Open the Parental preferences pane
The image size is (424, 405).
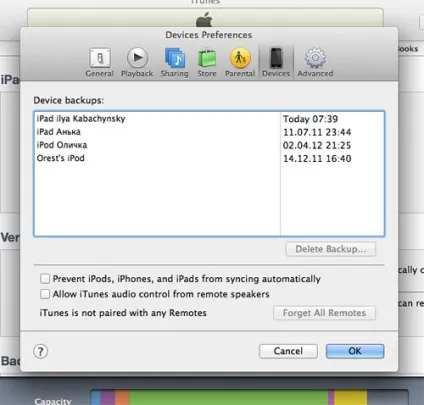pos(240,63)
